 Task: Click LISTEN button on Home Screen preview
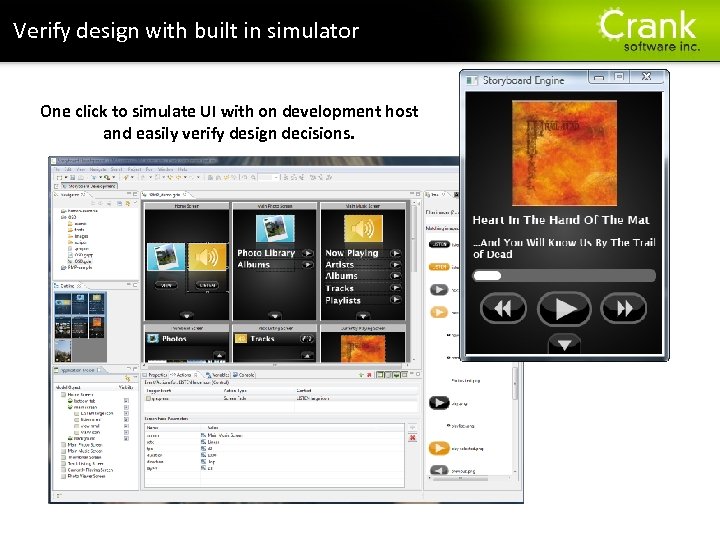(x=207, y=286)
